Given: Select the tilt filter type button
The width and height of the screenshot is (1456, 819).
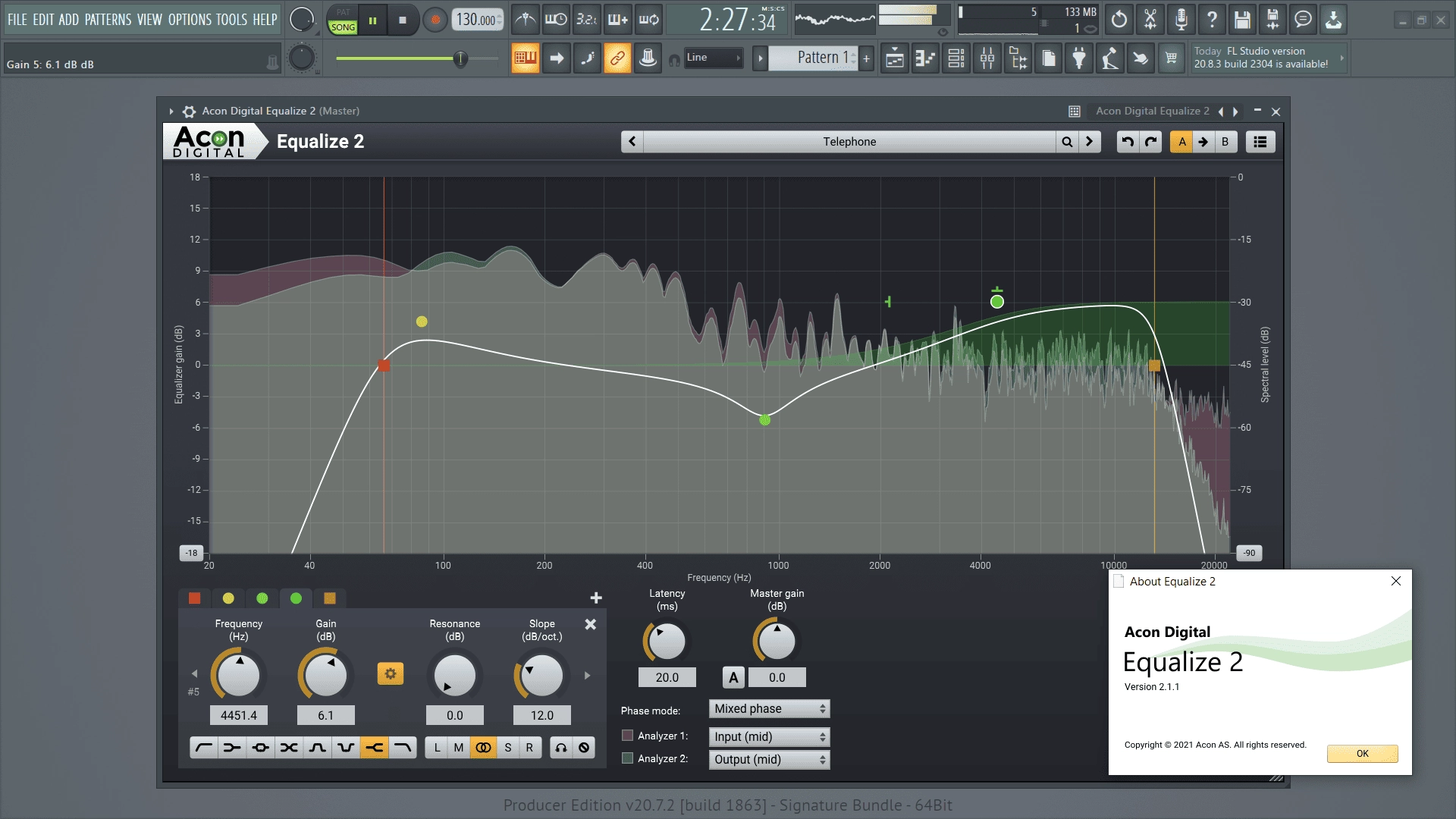Looking at the screenshot, I should coord(289,748).
